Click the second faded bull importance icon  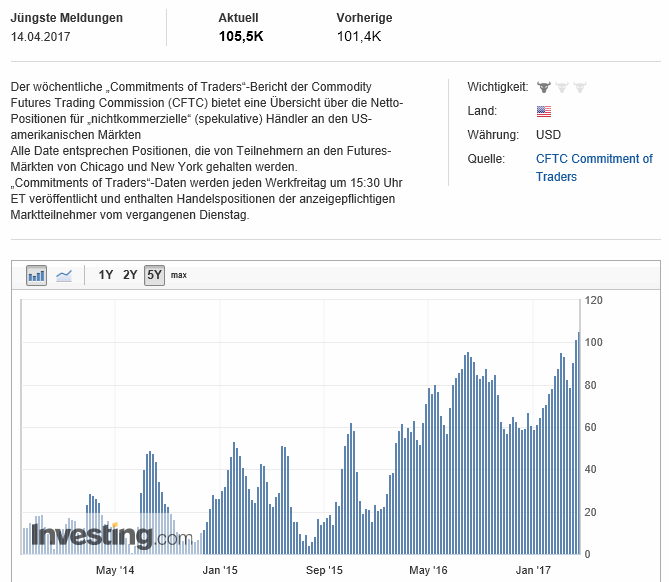click(x=562, y=87)
